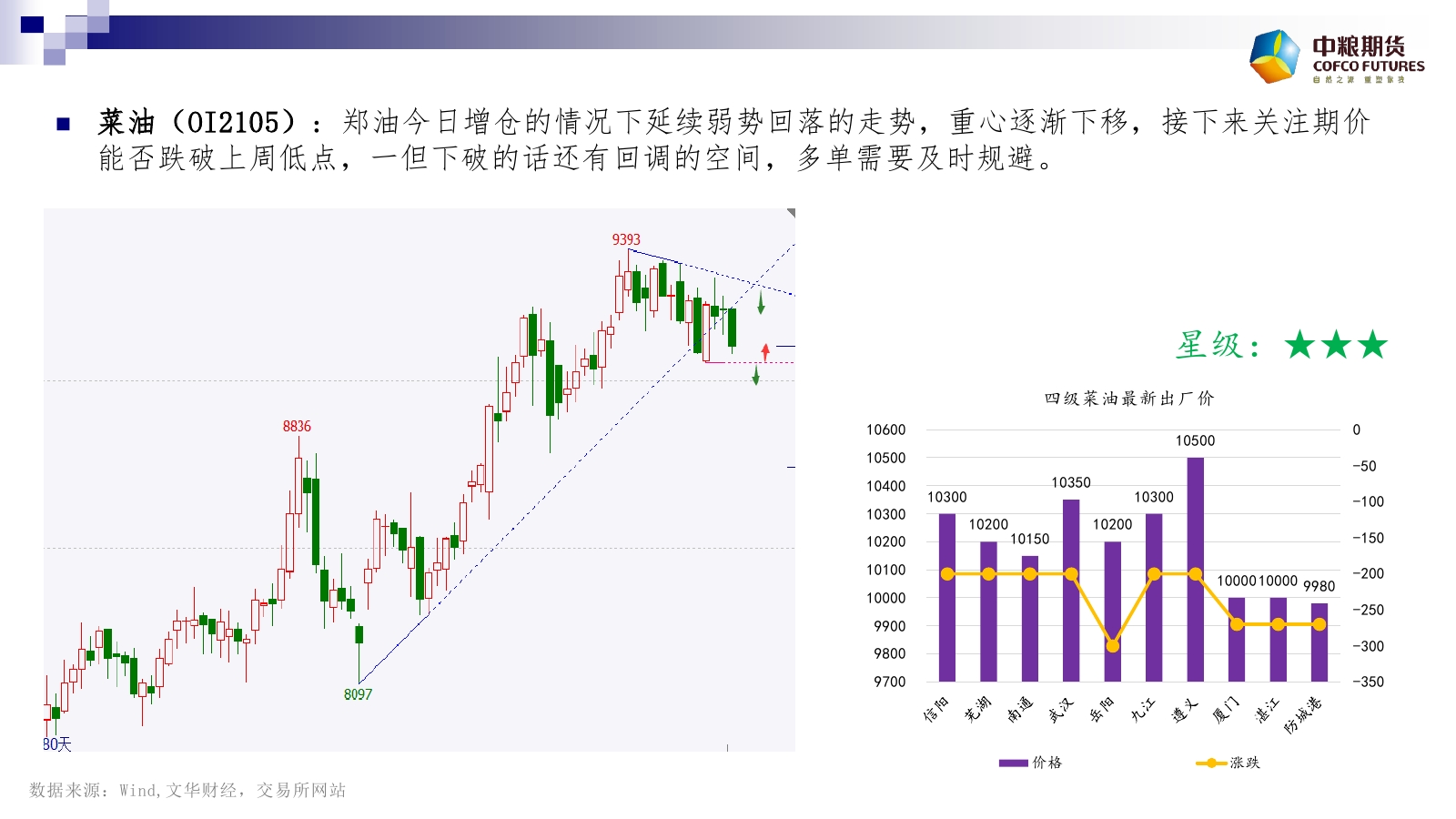Select the purple 价格 legend swatch
The image size is (1456, 819).
[1013, 763]
